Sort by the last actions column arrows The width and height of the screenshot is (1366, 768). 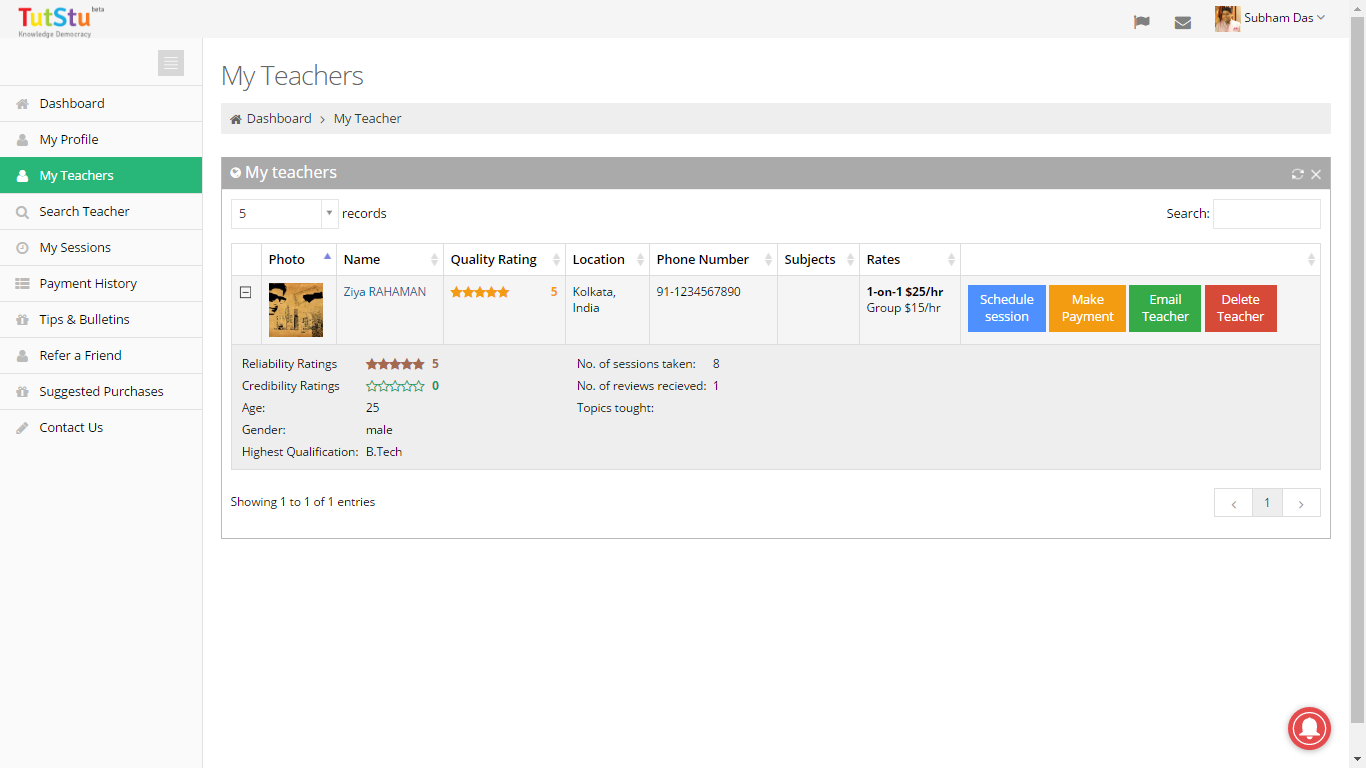pos(1312,260)
